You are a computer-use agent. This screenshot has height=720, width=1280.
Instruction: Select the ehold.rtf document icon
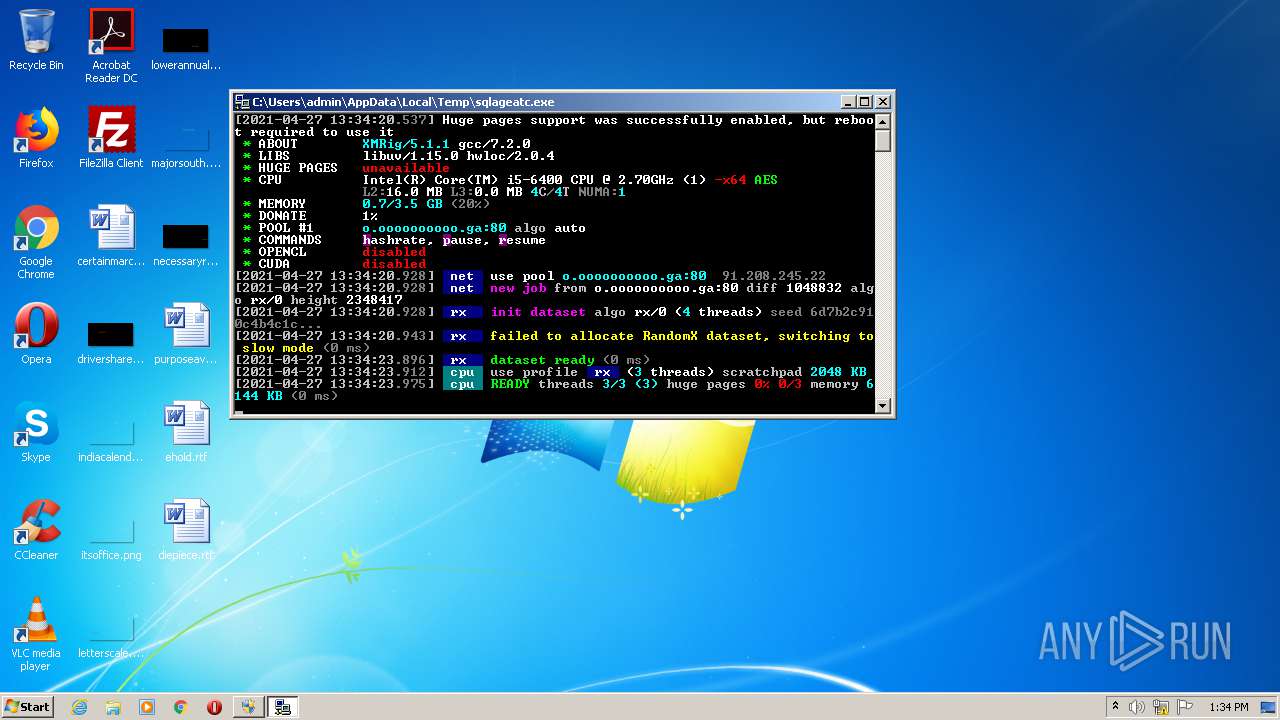tap(186, 432)
